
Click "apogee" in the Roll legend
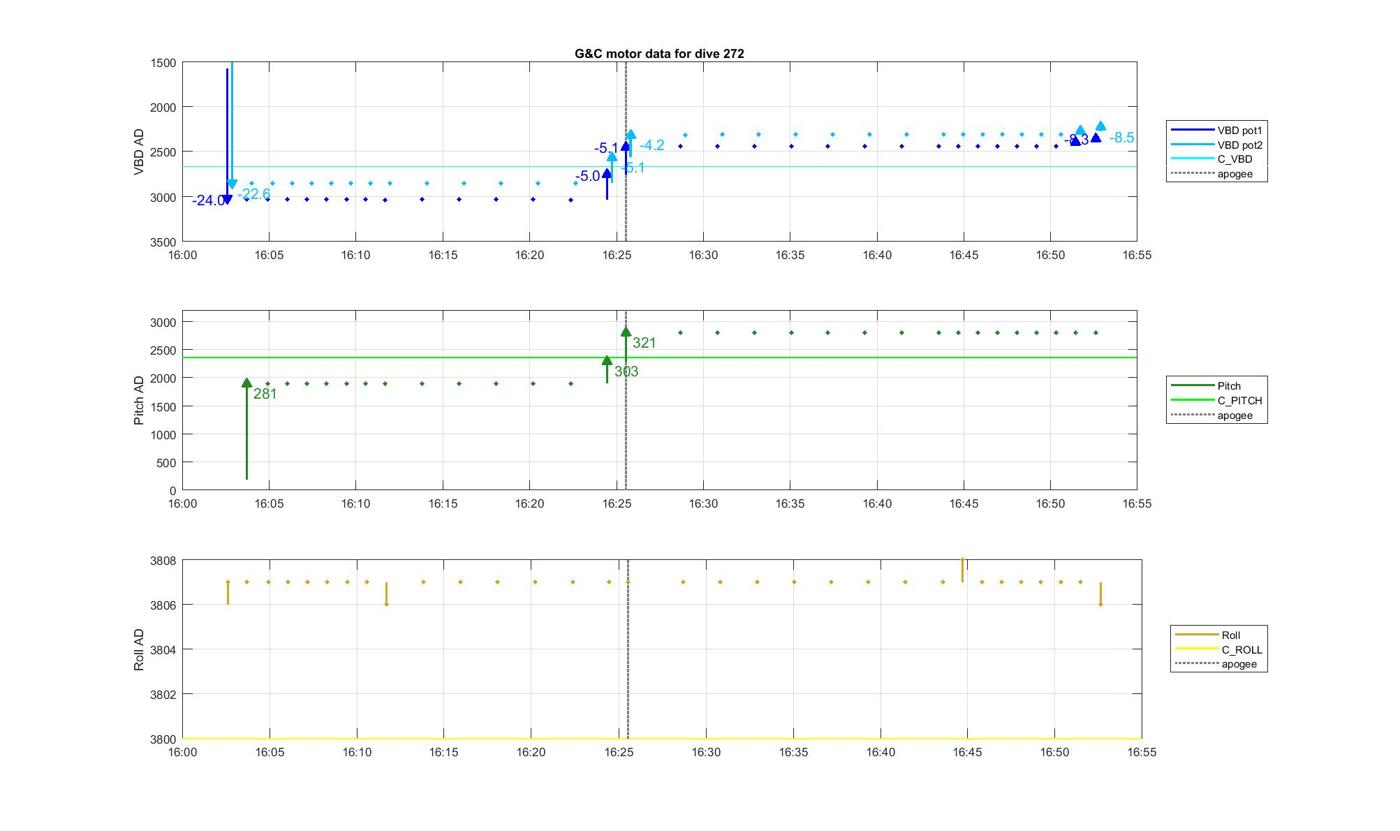coord(1217,664)
